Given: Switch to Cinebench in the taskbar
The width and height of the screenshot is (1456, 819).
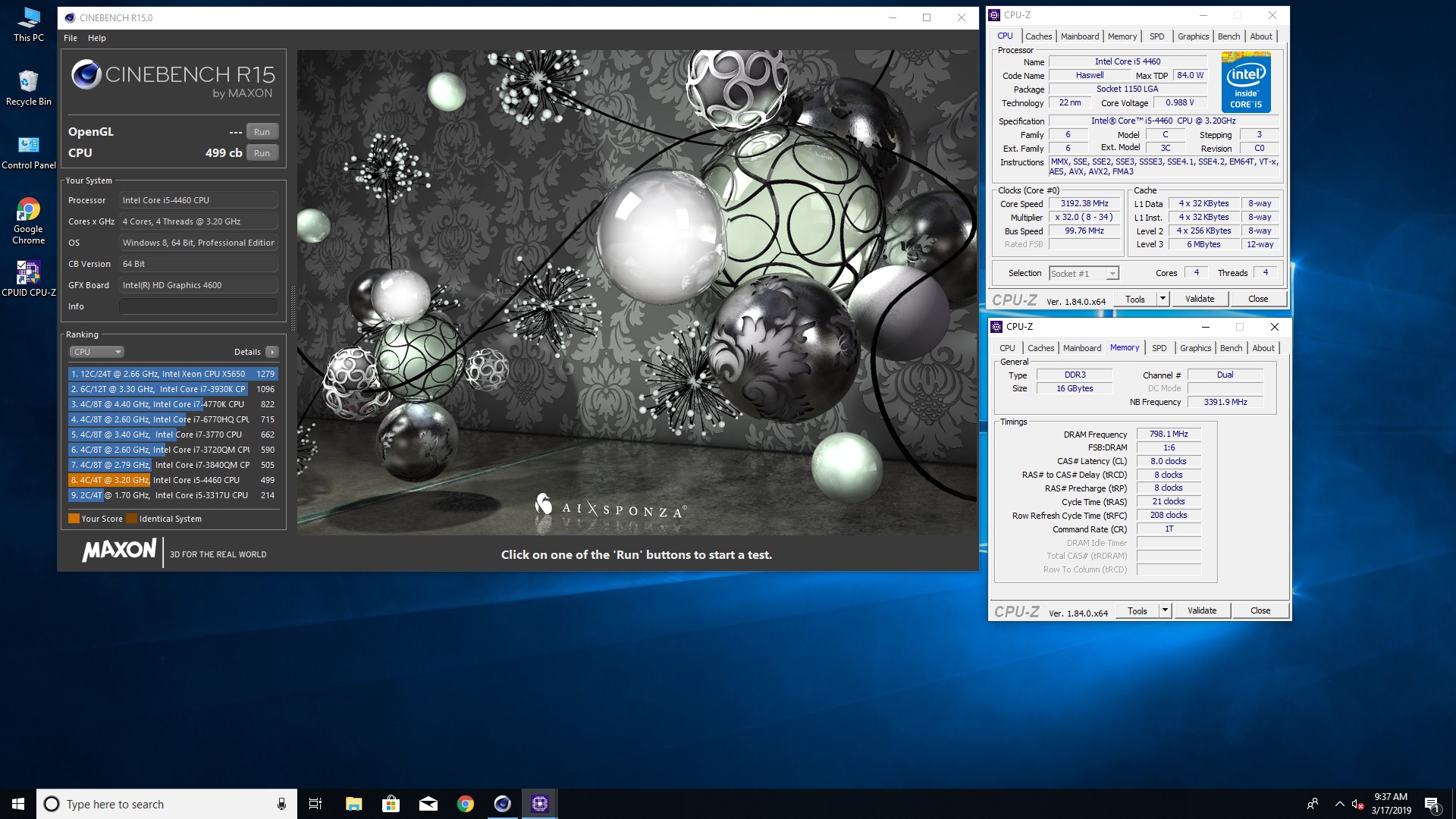Looking at the screenshot, I should click(502, 804).
